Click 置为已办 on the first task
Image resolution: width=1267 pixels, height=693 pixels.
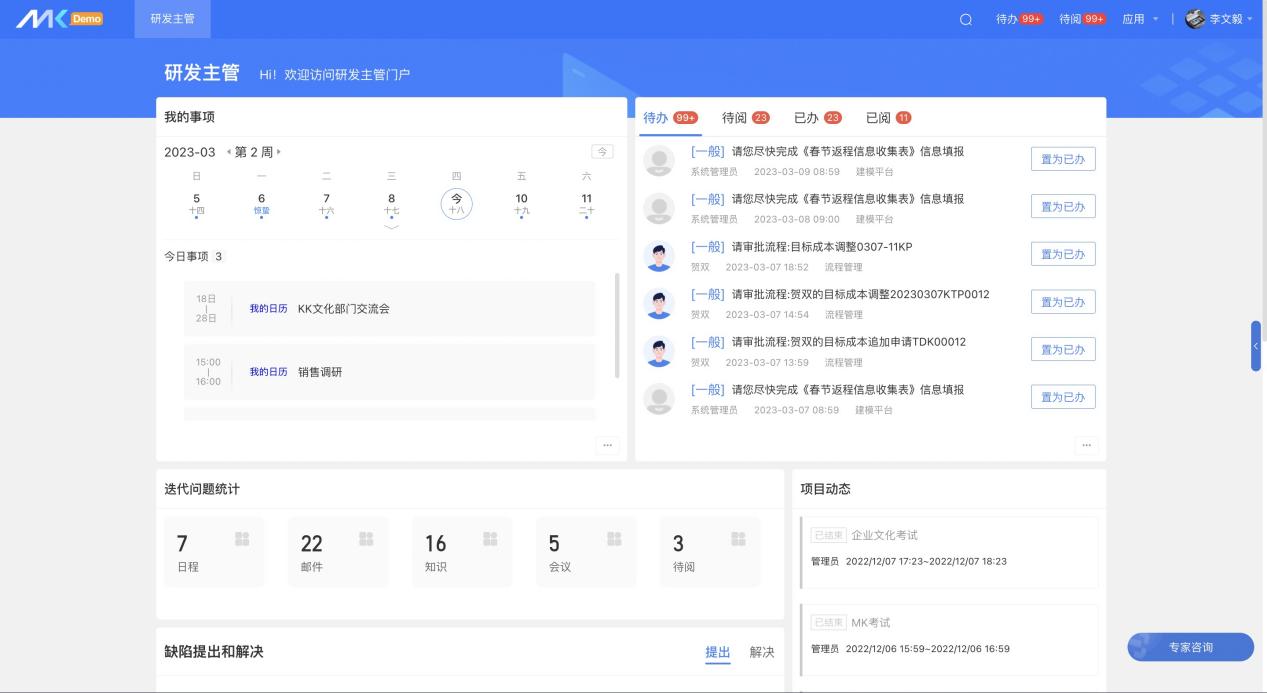click(1063, 158)
